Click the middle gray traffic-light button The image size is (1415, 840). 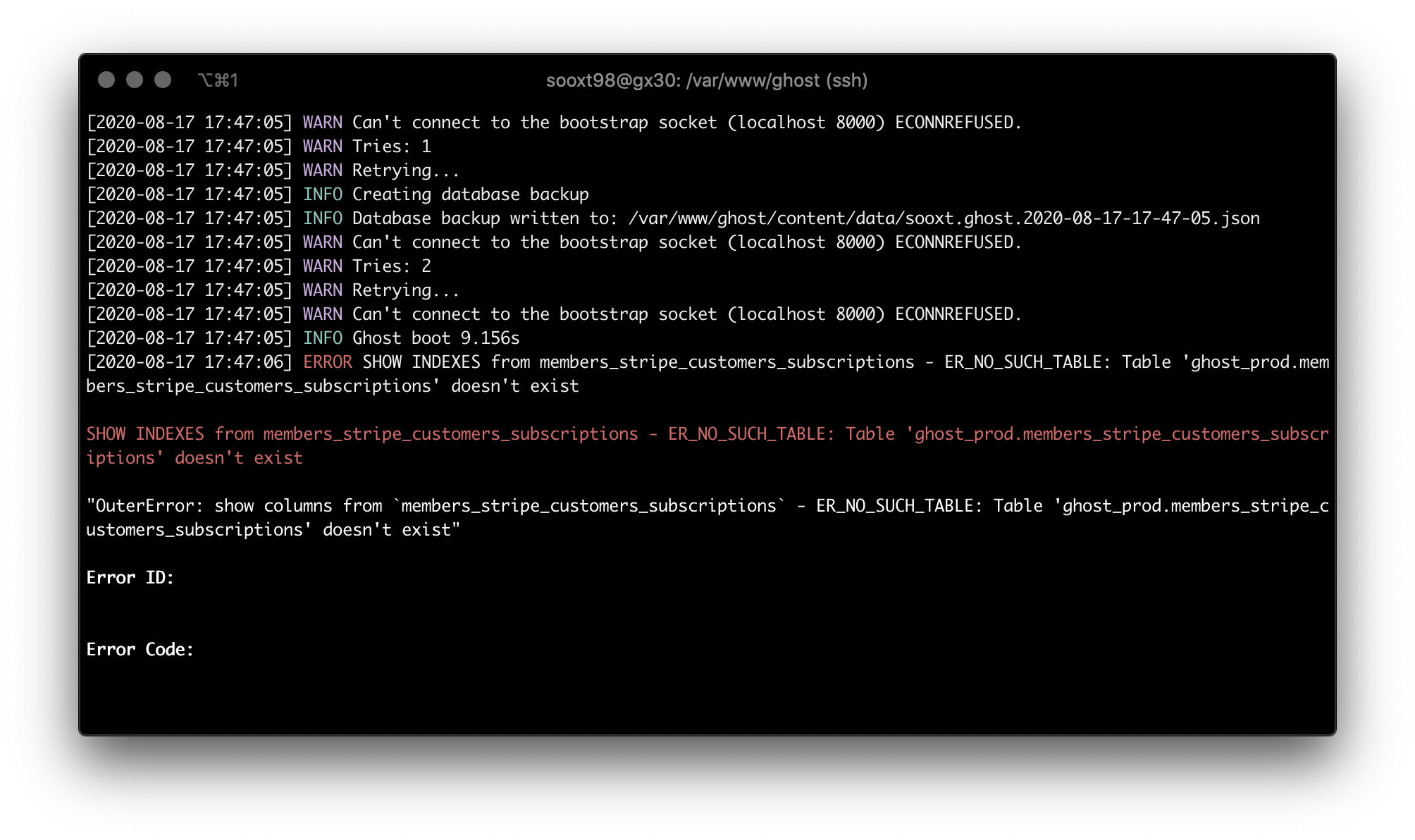point(135,80)
